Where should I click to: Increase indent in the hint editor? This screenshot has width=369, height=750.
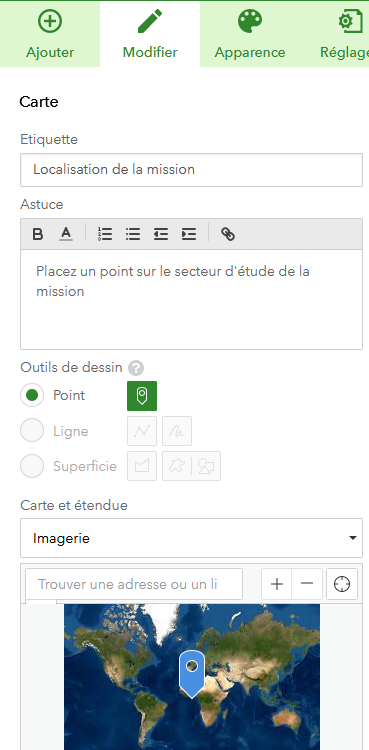point(189,234)
